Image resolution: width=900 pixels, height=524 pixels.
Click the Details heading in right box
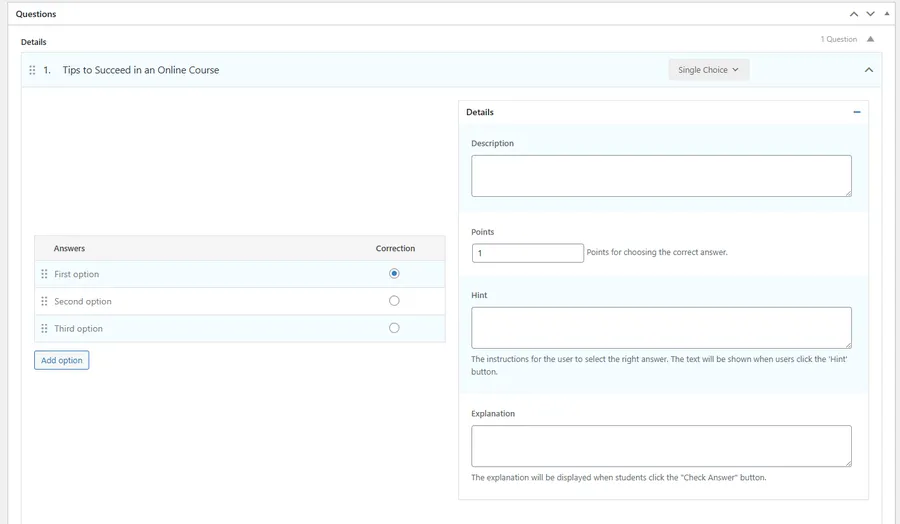coord(480,112)
